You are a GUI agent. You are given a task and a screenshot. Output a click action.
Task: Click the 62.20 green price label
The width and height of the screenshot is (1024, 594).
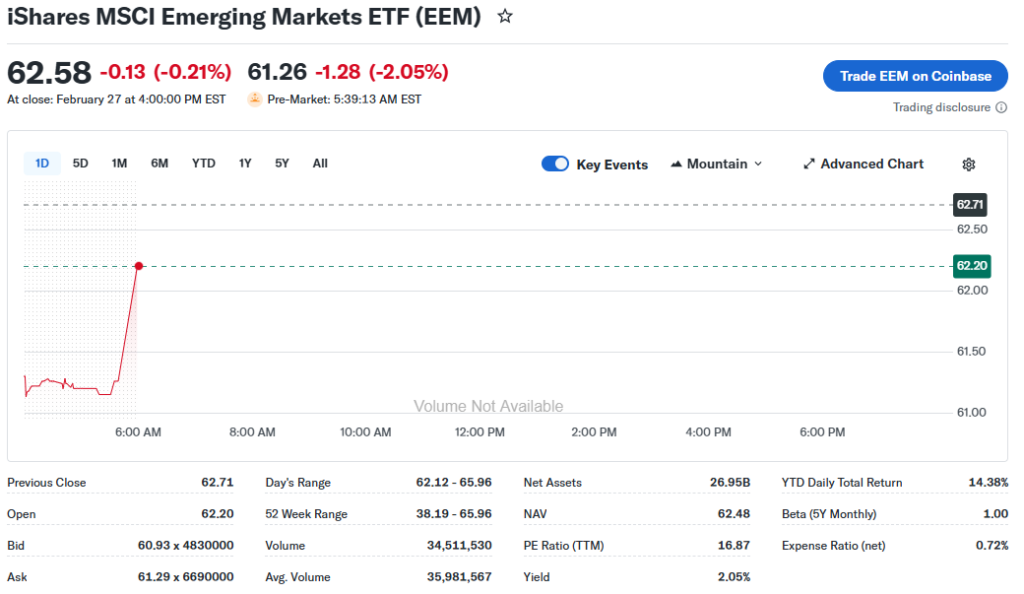(x=971, y=266)
